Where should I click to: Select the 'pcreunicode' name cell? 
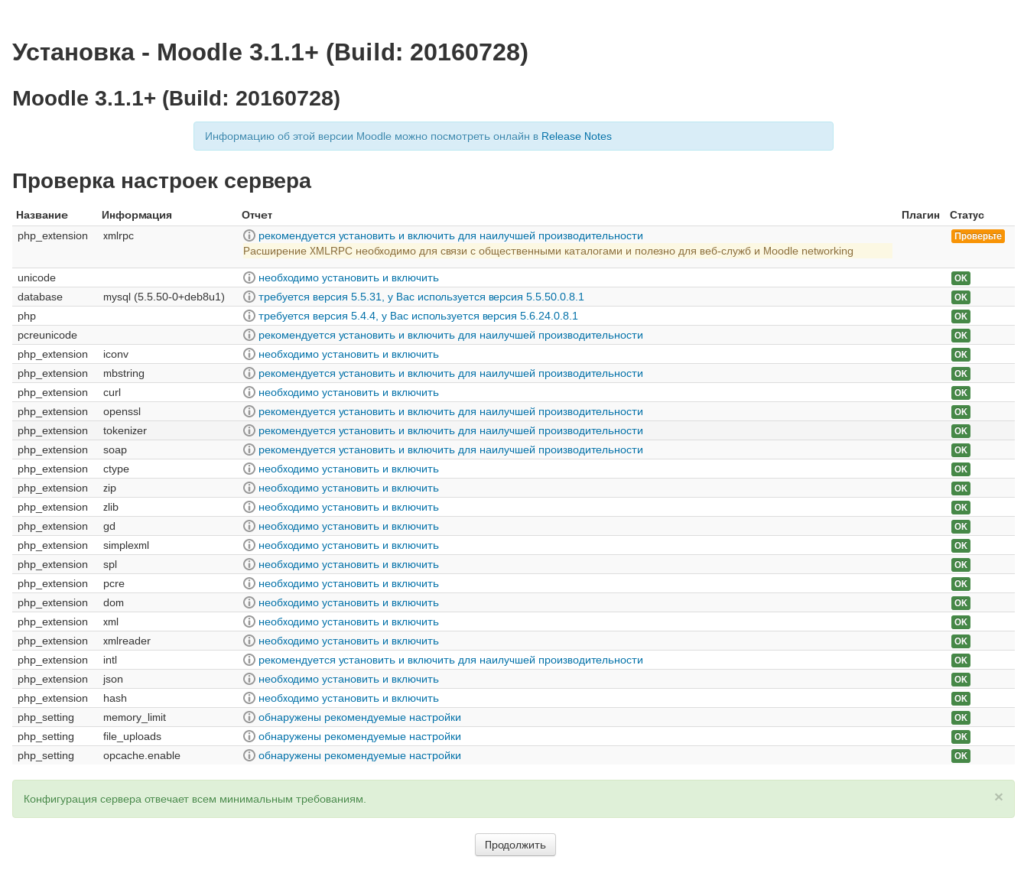[x=47, y=335]
